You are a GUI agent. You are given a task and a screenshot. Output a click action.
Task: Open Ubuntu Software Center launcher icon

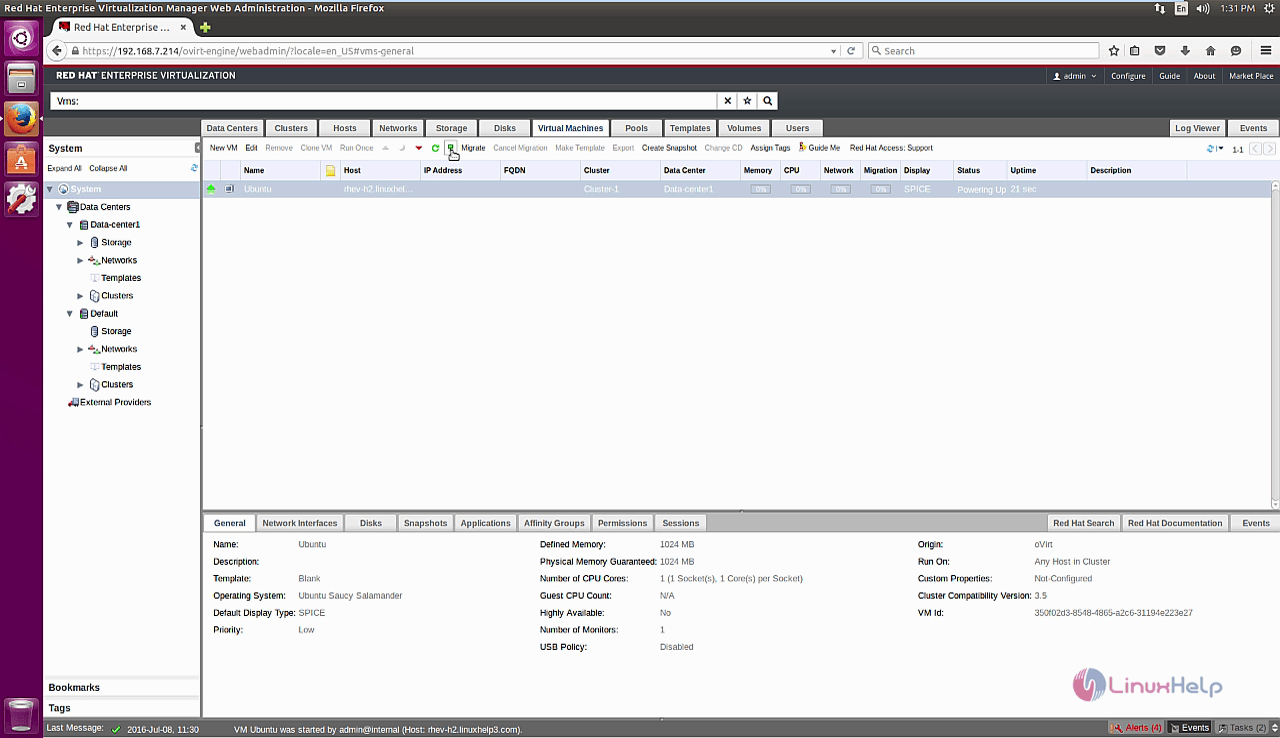click(x=21, y=158)
